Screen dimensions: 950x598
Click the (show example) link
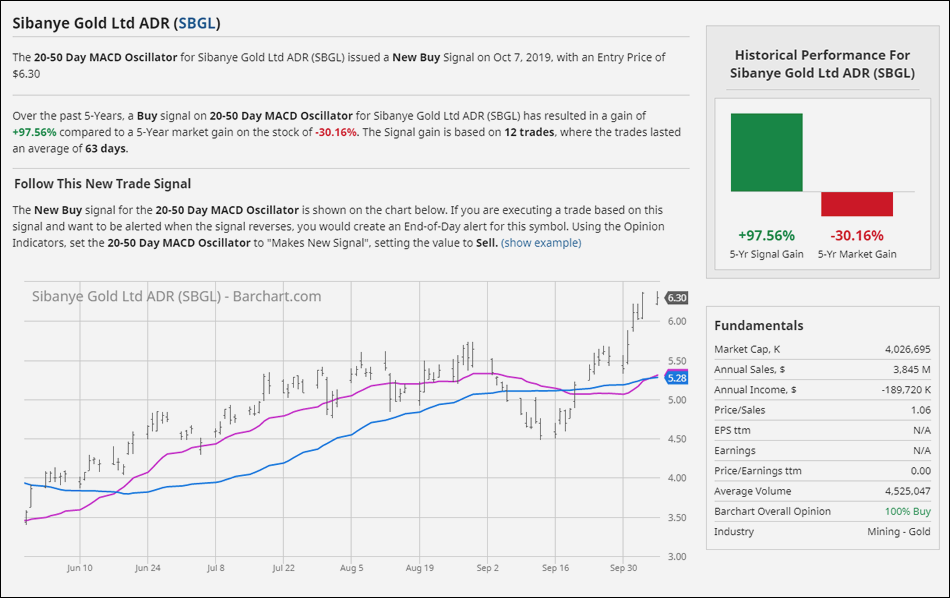tap(541, 243)
